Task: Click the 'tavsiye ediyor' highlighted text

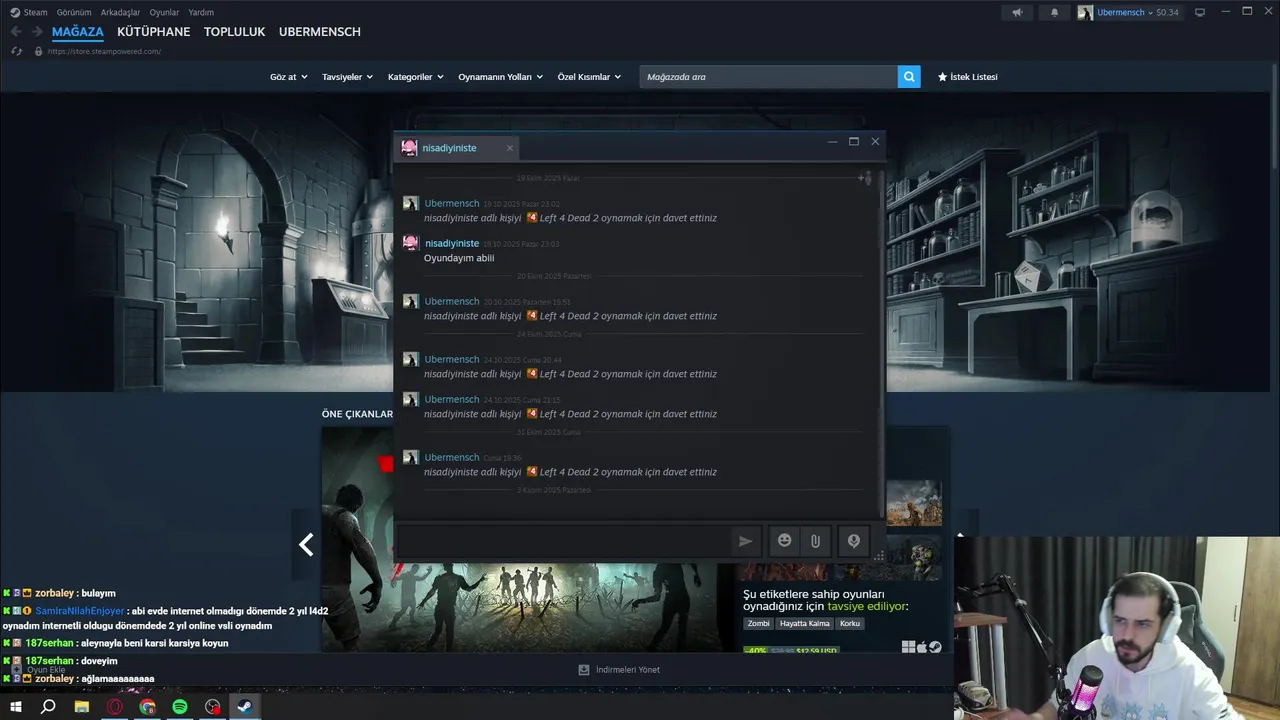Action: pos(866,606)
